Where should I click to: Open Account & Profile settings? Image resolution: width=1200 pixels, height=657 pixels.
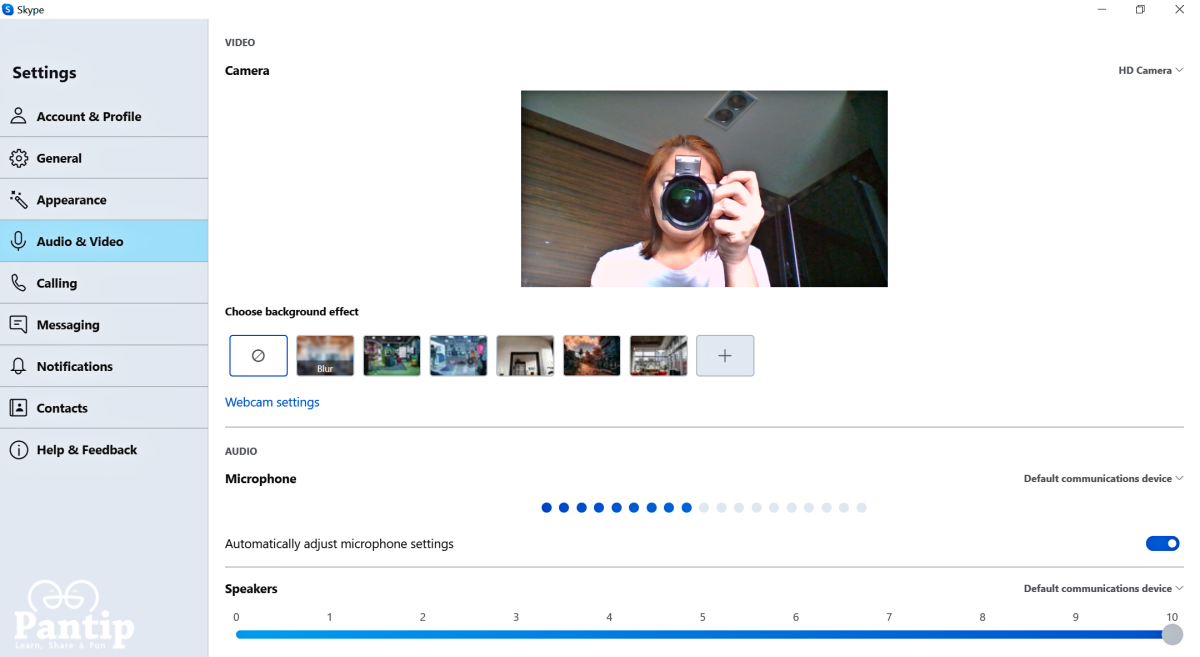[104, 116]
